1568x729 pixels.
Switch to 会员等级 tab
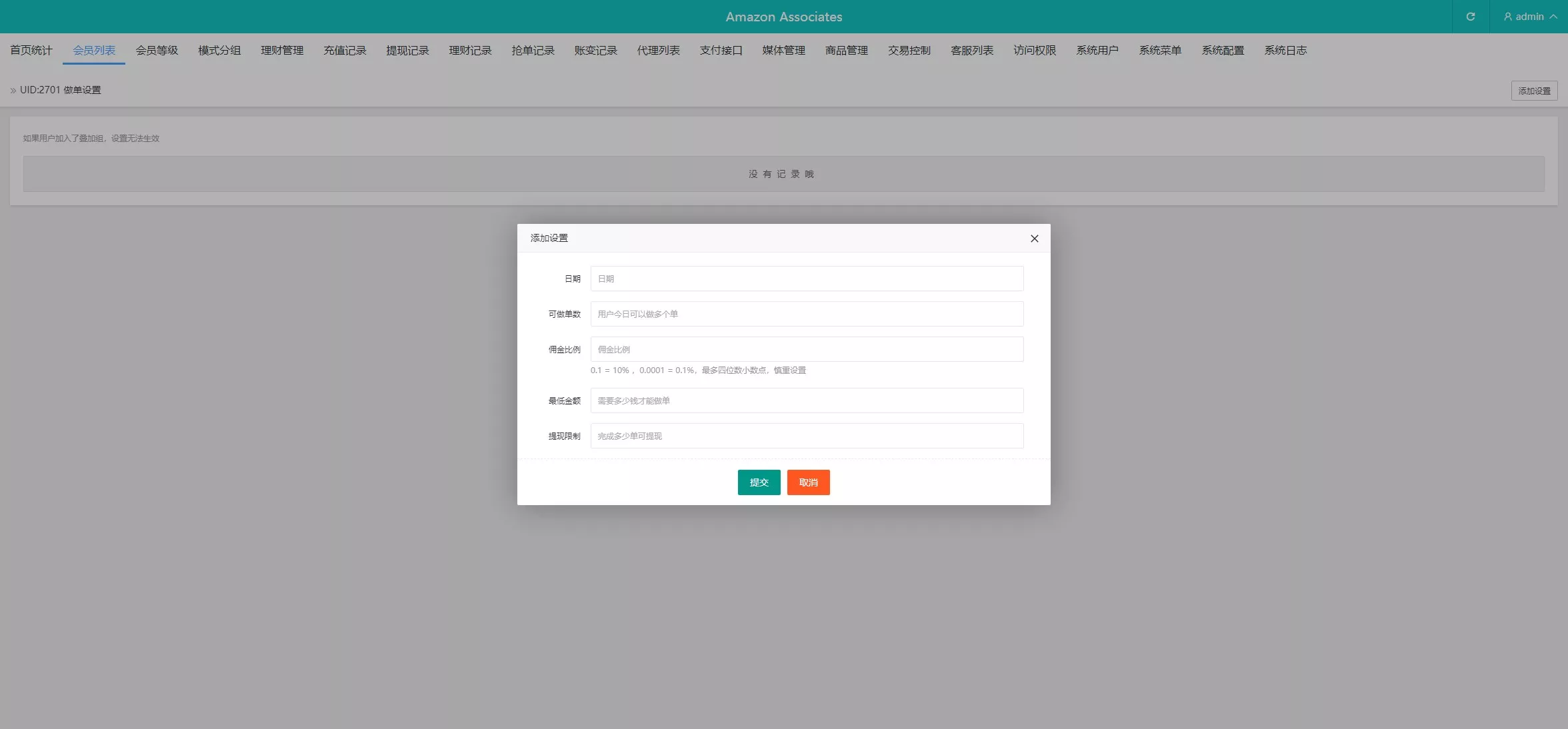click(x=157, y=51)
